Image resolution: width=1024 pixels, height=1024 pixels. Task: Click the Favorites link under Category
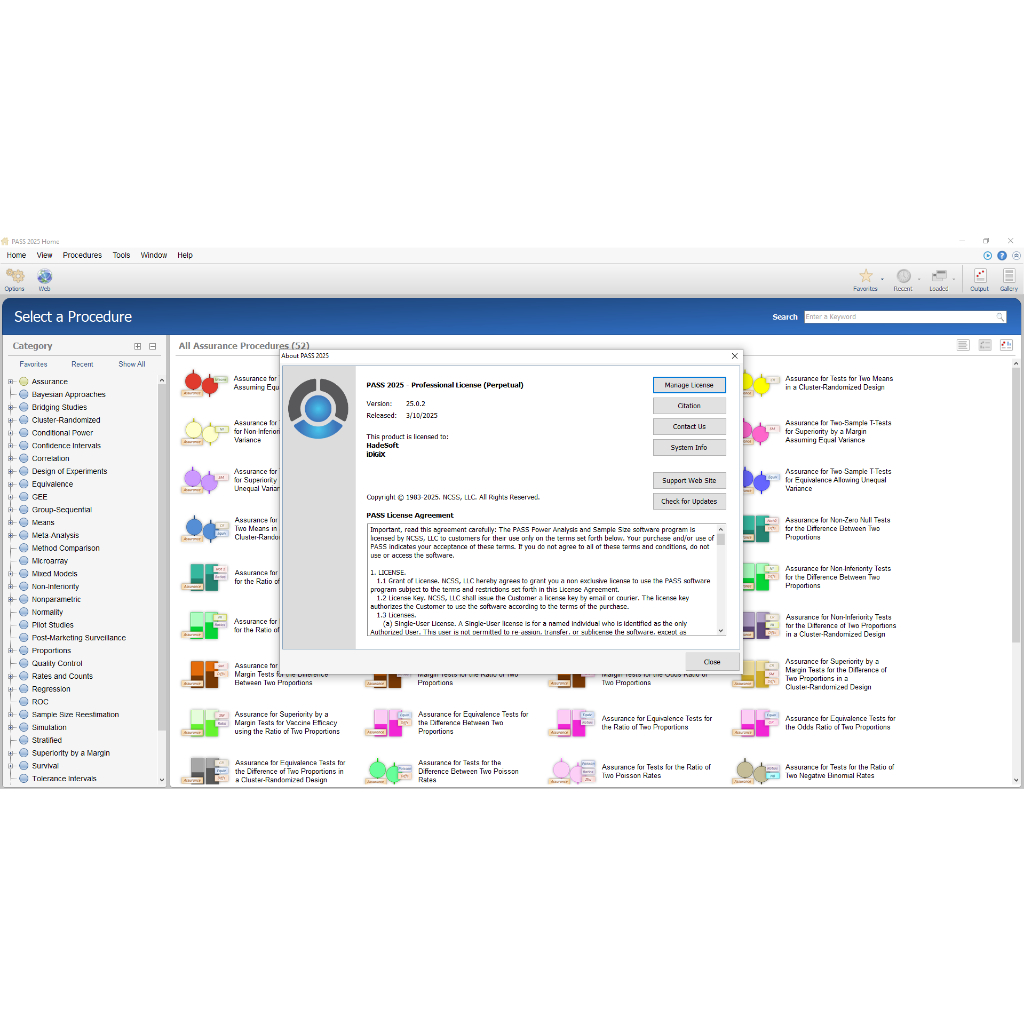click(33, 364)
